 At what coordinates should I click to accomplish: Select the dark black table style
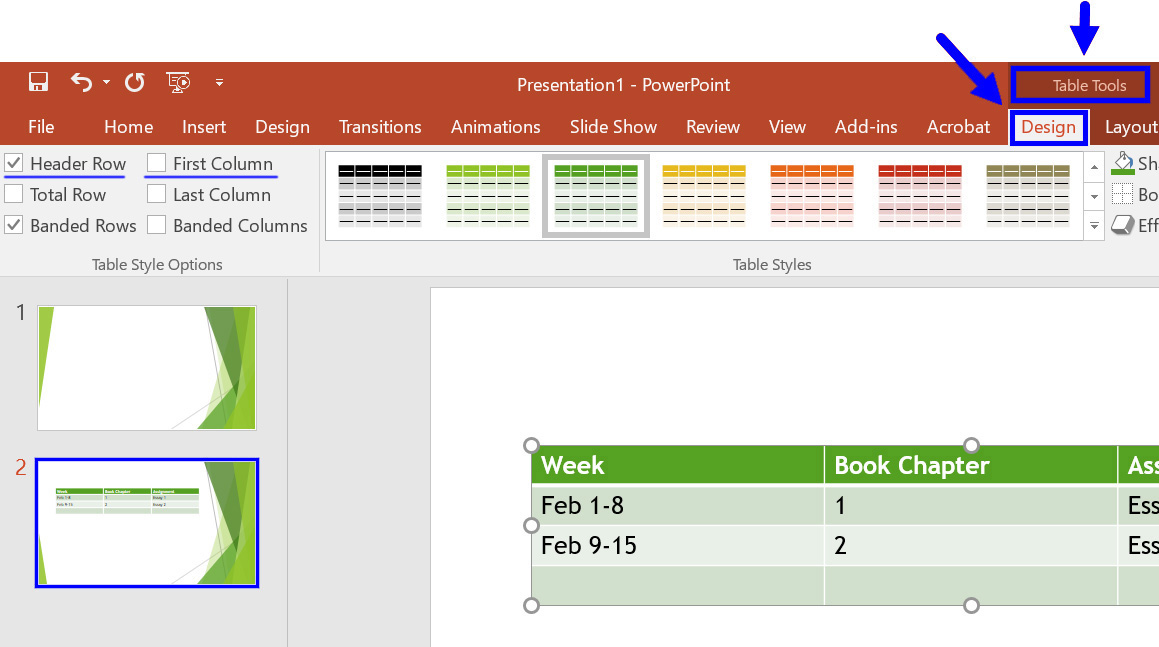tap(379, 194)
